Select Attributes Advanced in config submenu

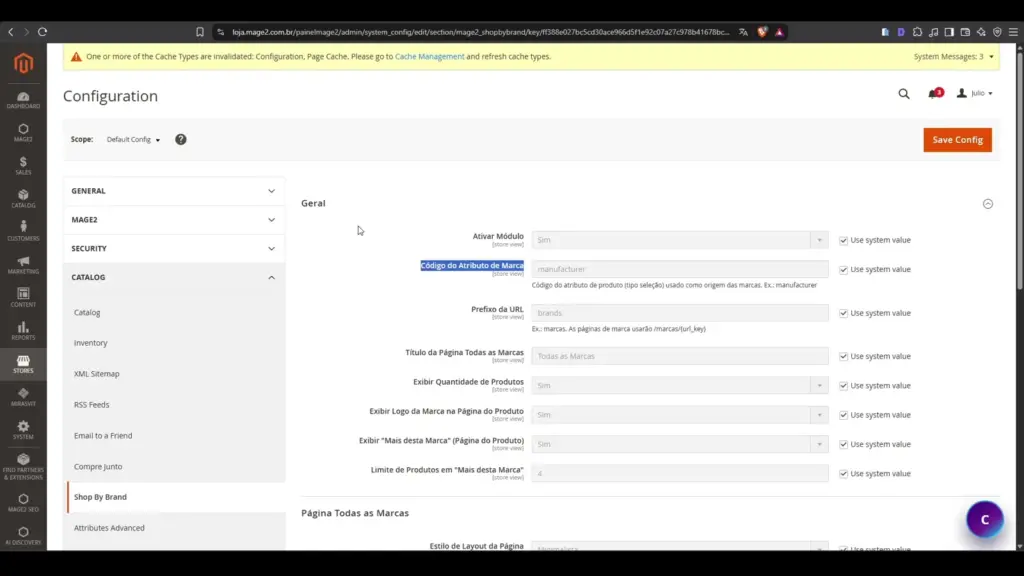click(x=109, y=528)
